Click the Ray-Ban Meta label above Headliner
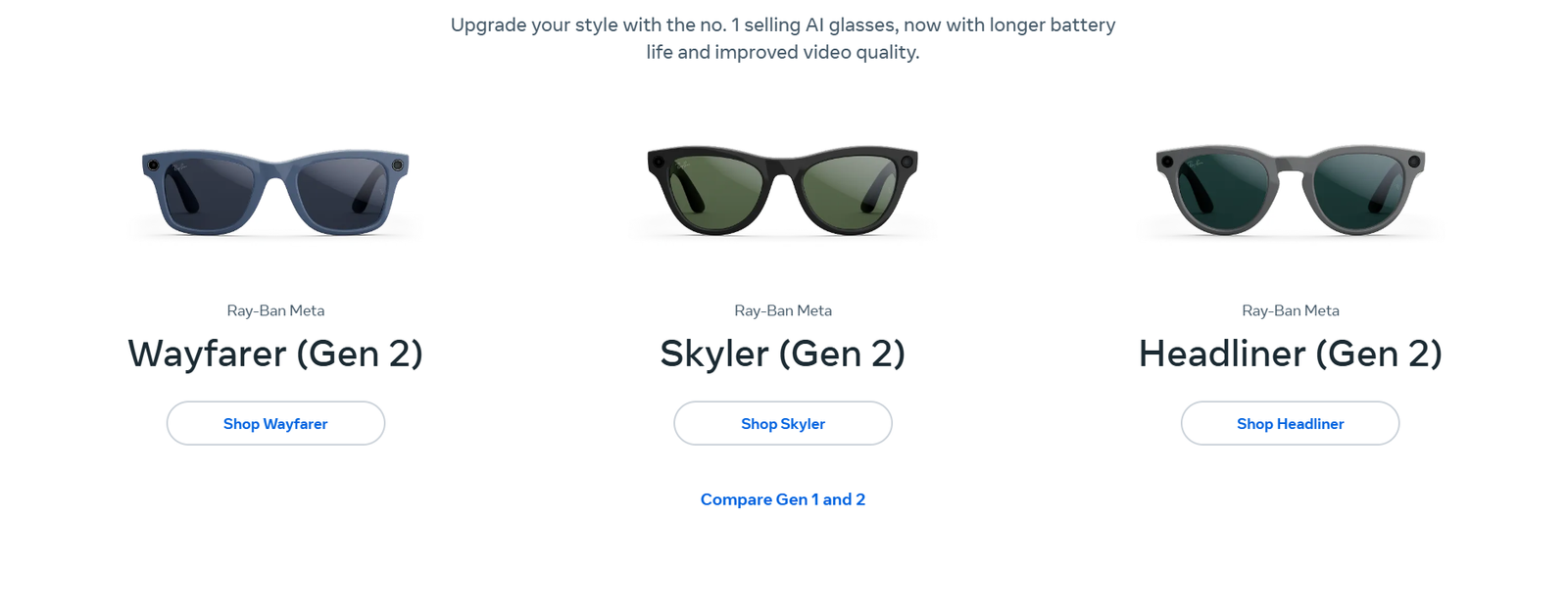Viewport: 1568px width, 614px height. pyautogui.click(x=1290, y=310)
